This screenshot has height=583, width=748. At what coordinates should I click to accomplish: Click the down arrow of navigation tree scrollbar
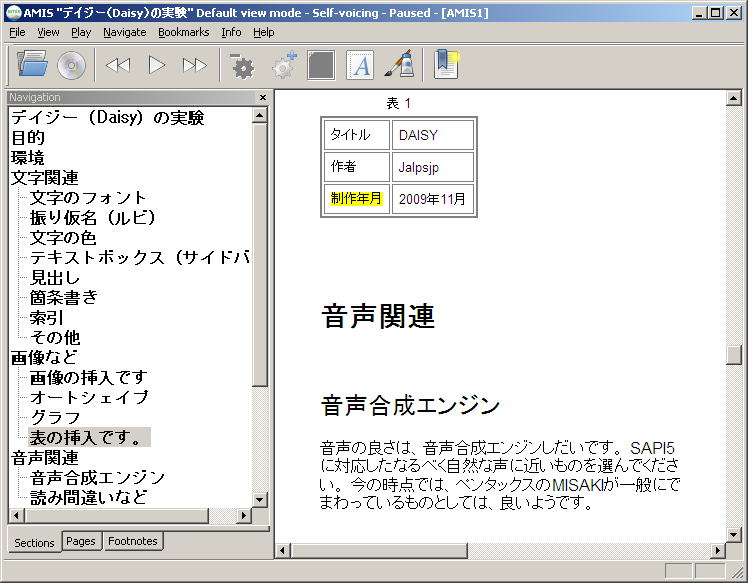260,500
